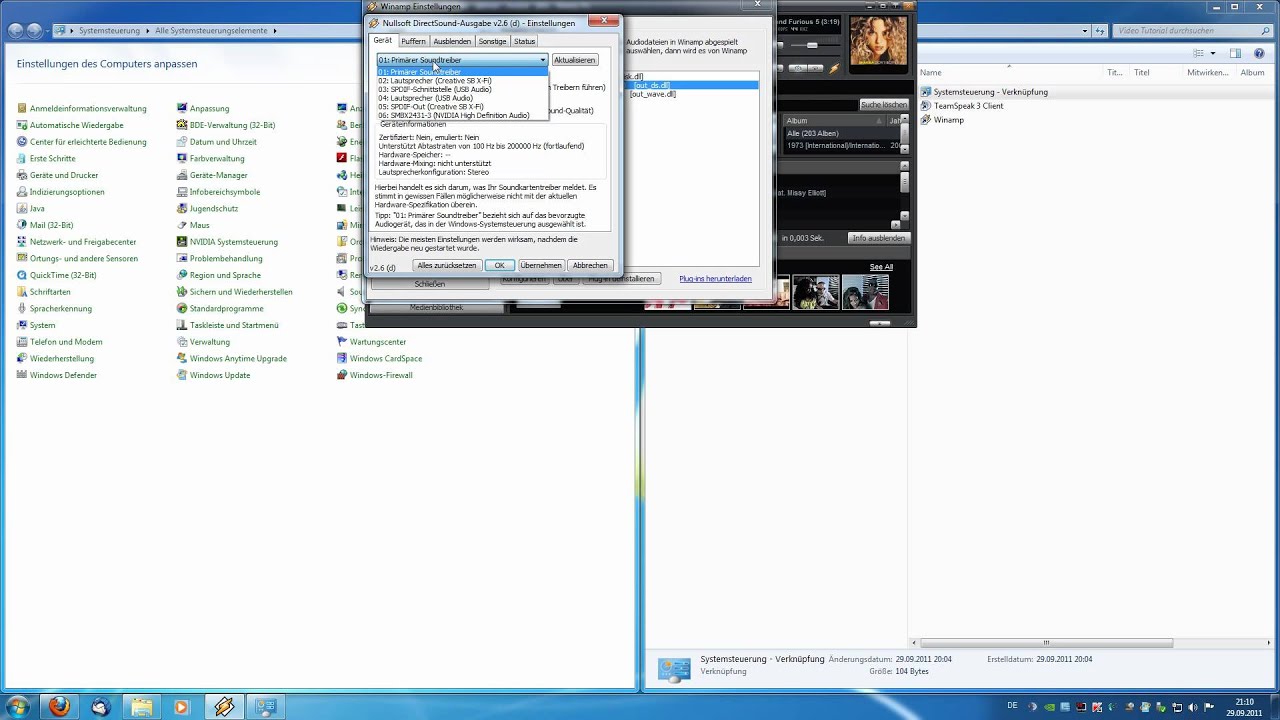
Task: Select 03: SPDIF-Schnittstelle (USB Audio)
Action: 462,89
